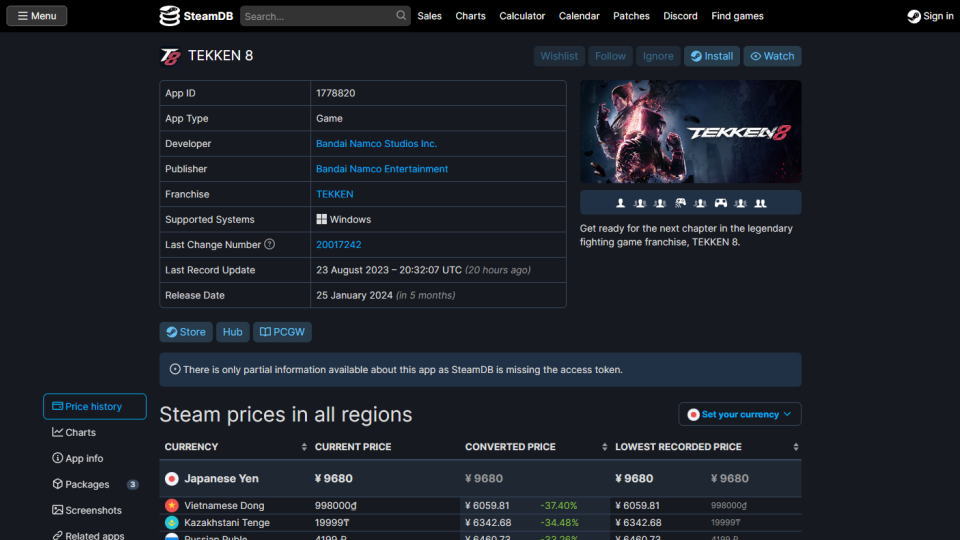
Task: Open Charts in the top navigation
Action: 470,16
